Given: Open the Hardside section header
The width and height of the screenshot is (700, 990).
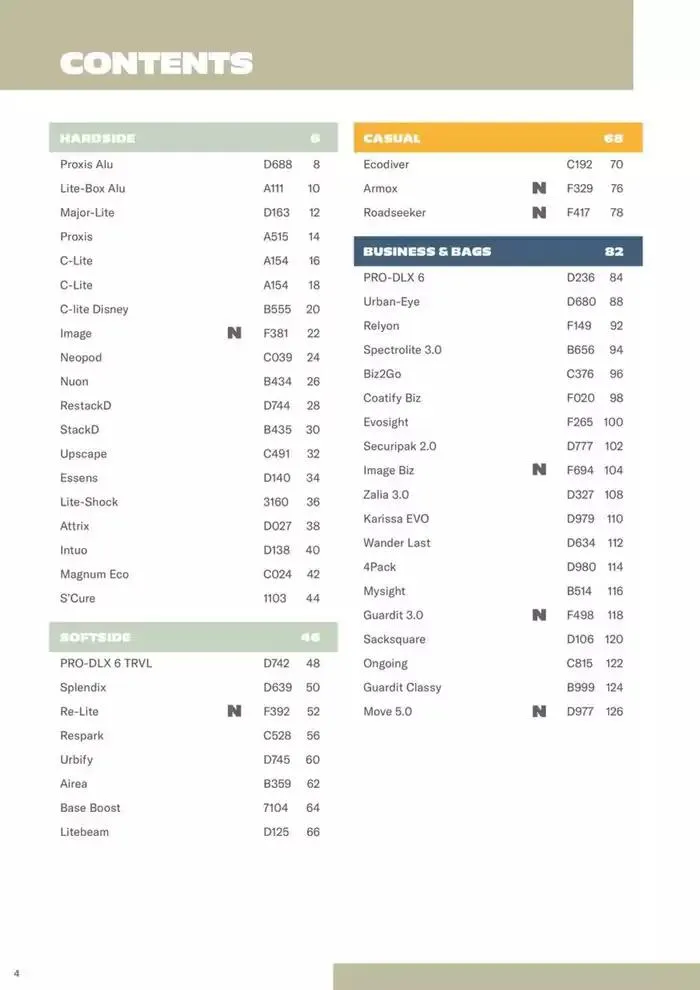Looking at the screenshot, I should coord(193,138).
